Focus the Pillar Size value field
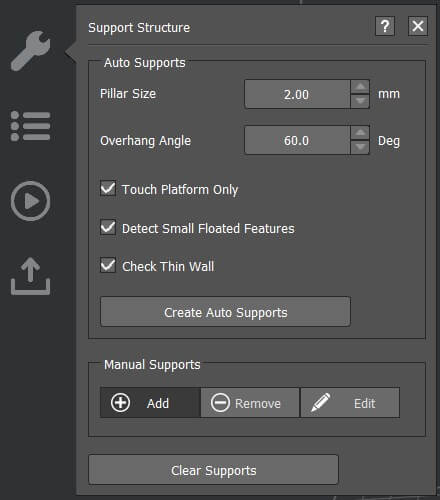The height and width of the screenshot is (500, 440). (297, 94)
